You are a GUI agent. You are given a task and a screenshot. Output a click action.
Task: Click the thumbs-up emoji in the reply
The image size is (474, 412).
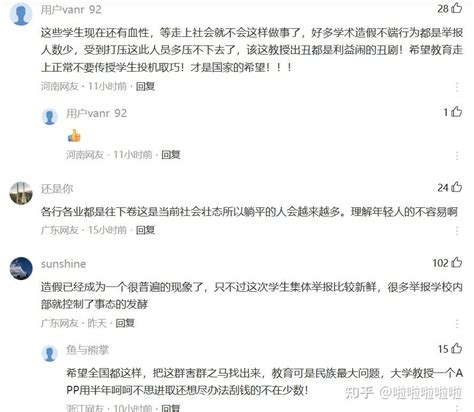click(x=74, y=136)
